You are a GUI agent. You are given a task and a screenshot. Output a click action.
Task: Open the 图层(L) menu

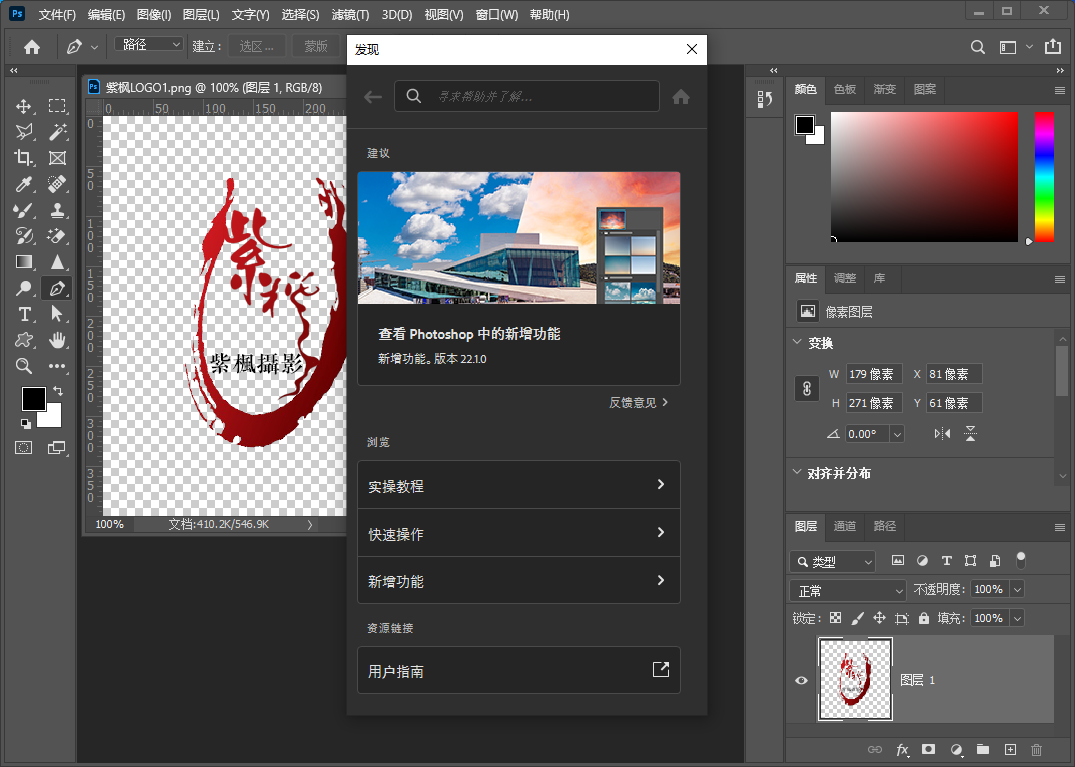click(202, 14)
